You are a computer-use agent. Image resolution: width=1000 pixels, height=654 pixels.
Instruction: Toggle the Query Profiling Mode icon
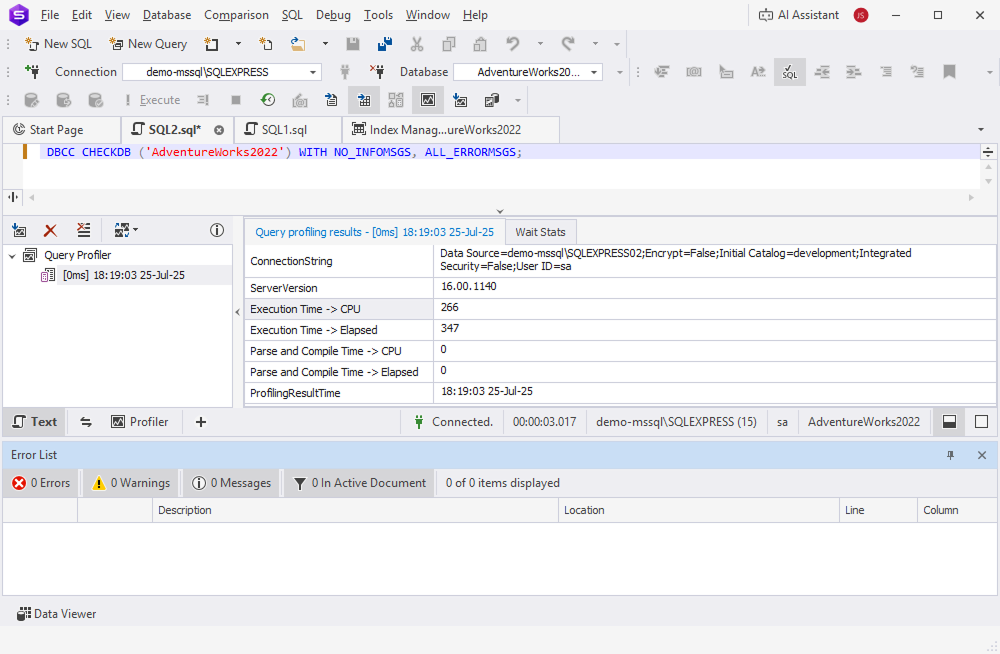427,100
